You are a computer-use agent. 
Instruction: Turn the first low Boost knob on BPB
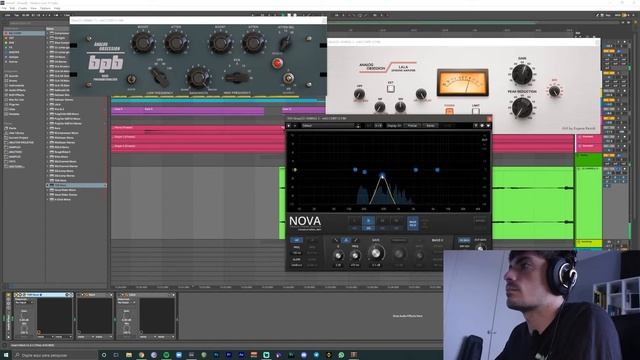point(143,42)
